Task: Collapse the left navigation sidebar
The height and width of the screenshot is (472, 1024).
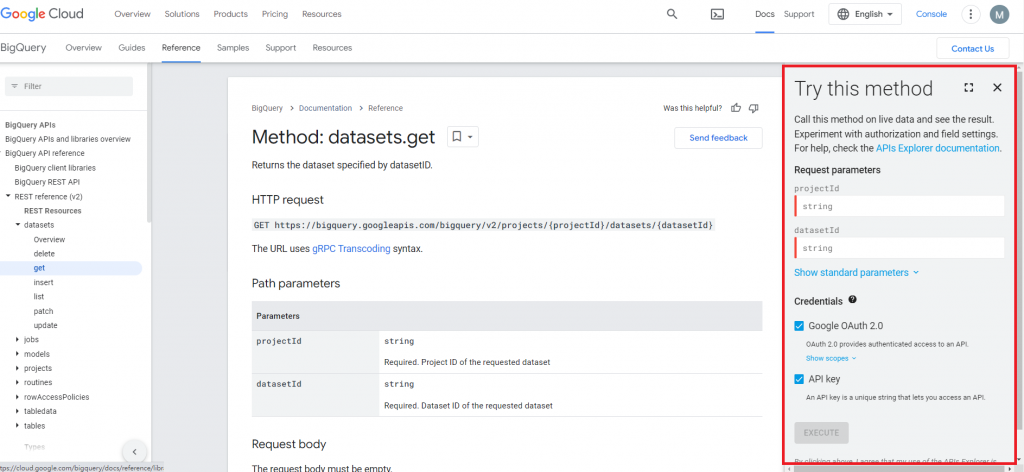Action: 135,452
